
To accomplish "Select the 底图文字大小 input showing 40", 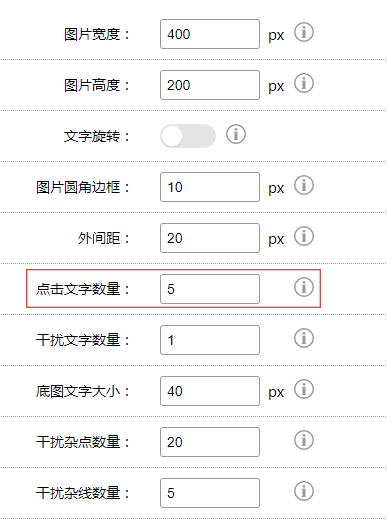I will point(210,391).
